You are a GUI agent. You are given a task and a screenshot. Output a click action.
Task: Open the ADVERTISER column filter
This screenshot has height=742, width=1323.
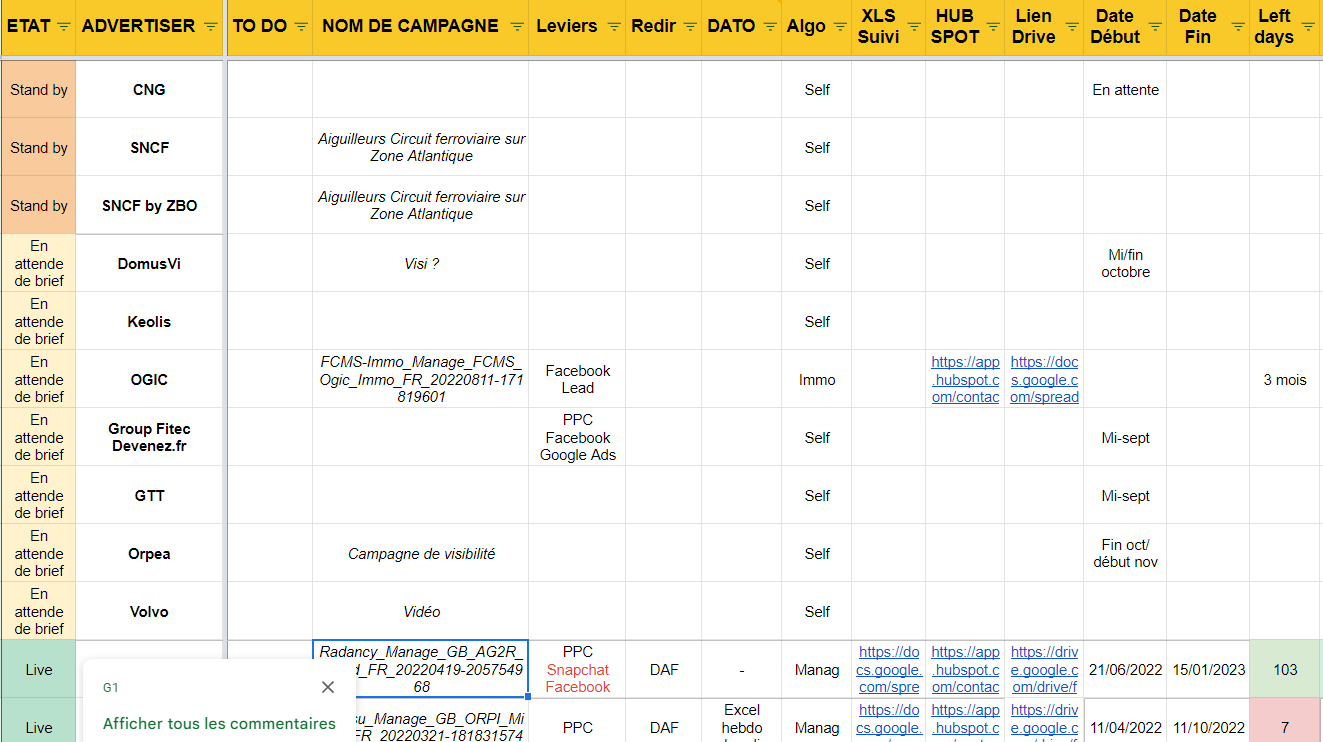coord(211,27)
